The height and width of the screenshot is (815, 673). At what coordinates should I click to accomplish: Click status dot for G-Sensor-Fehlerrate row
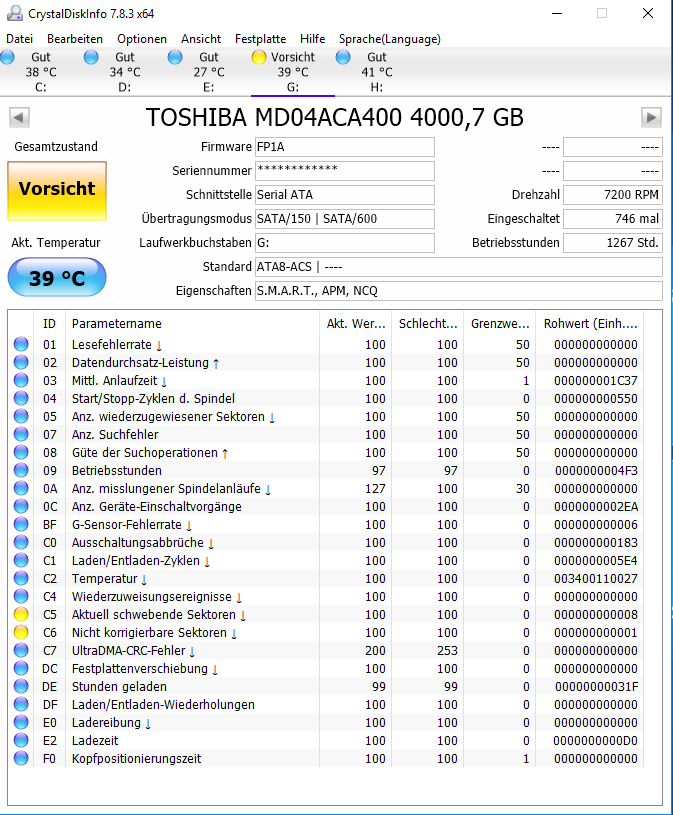tap(21, 524)
